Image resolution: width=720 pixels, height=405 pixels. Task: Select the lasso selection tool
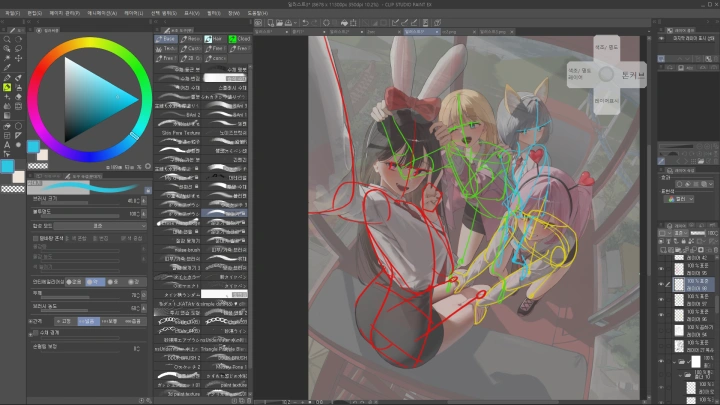(18, 49)
